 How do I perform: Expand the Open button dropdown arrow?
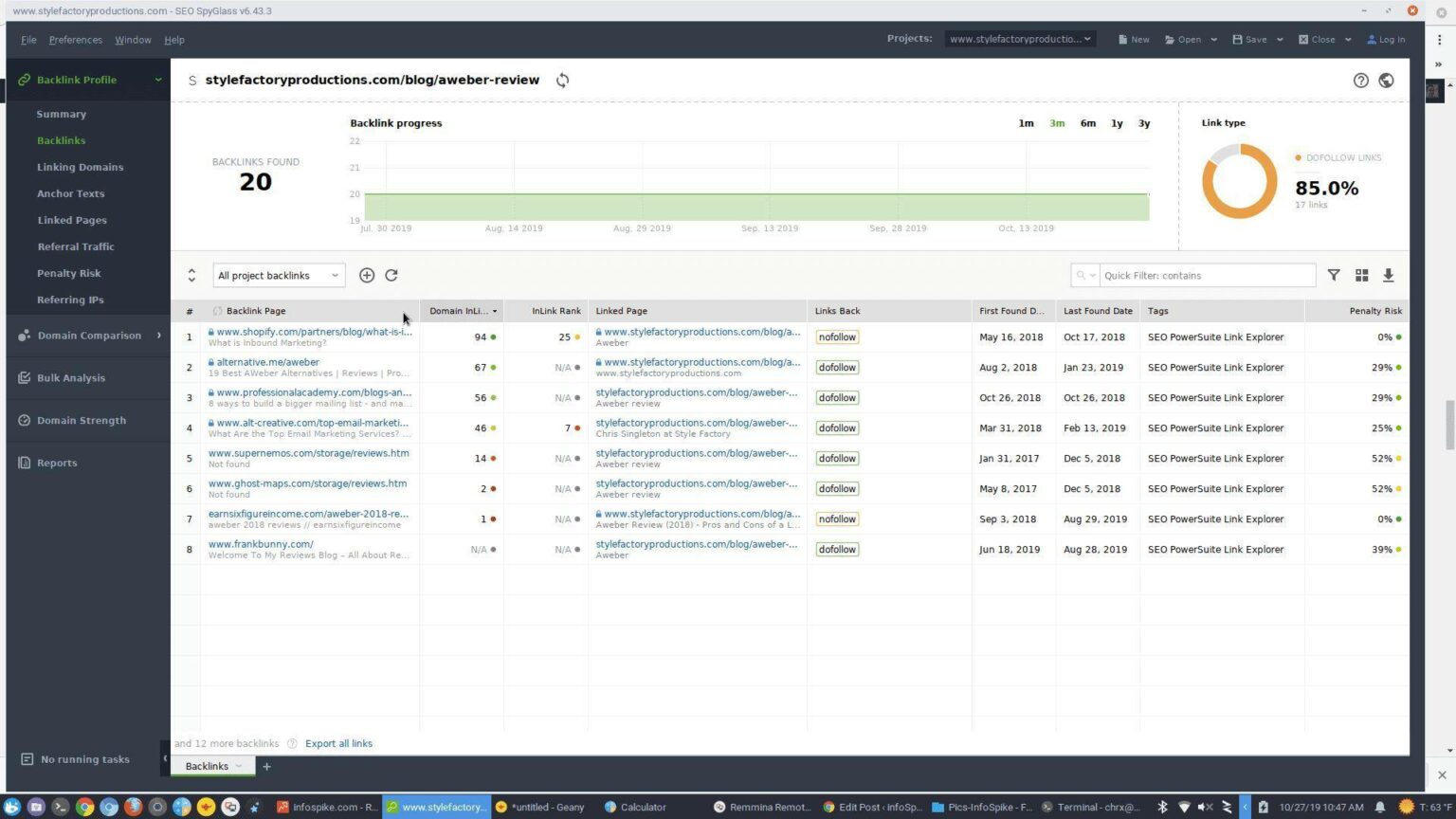1213,40
